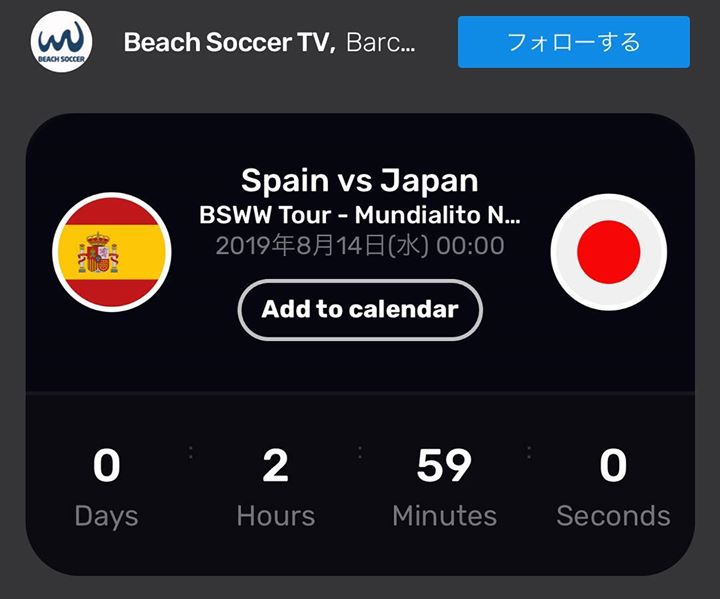
Task: Tap the Days label
Action: [107, 517]
